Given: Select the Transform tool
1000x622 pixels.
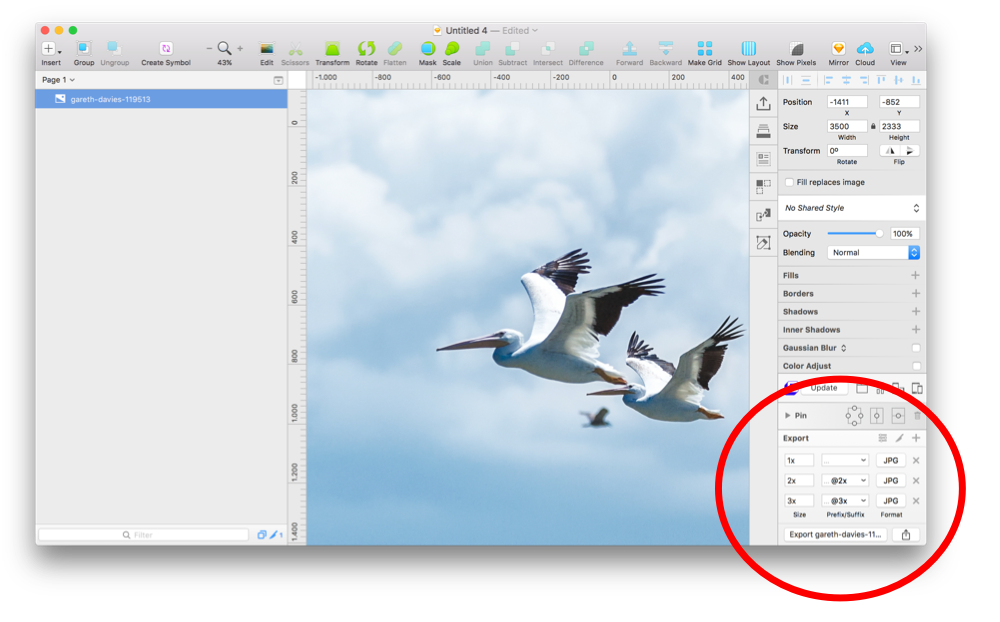Looking at the screenshot, I should tap(332, 48).
